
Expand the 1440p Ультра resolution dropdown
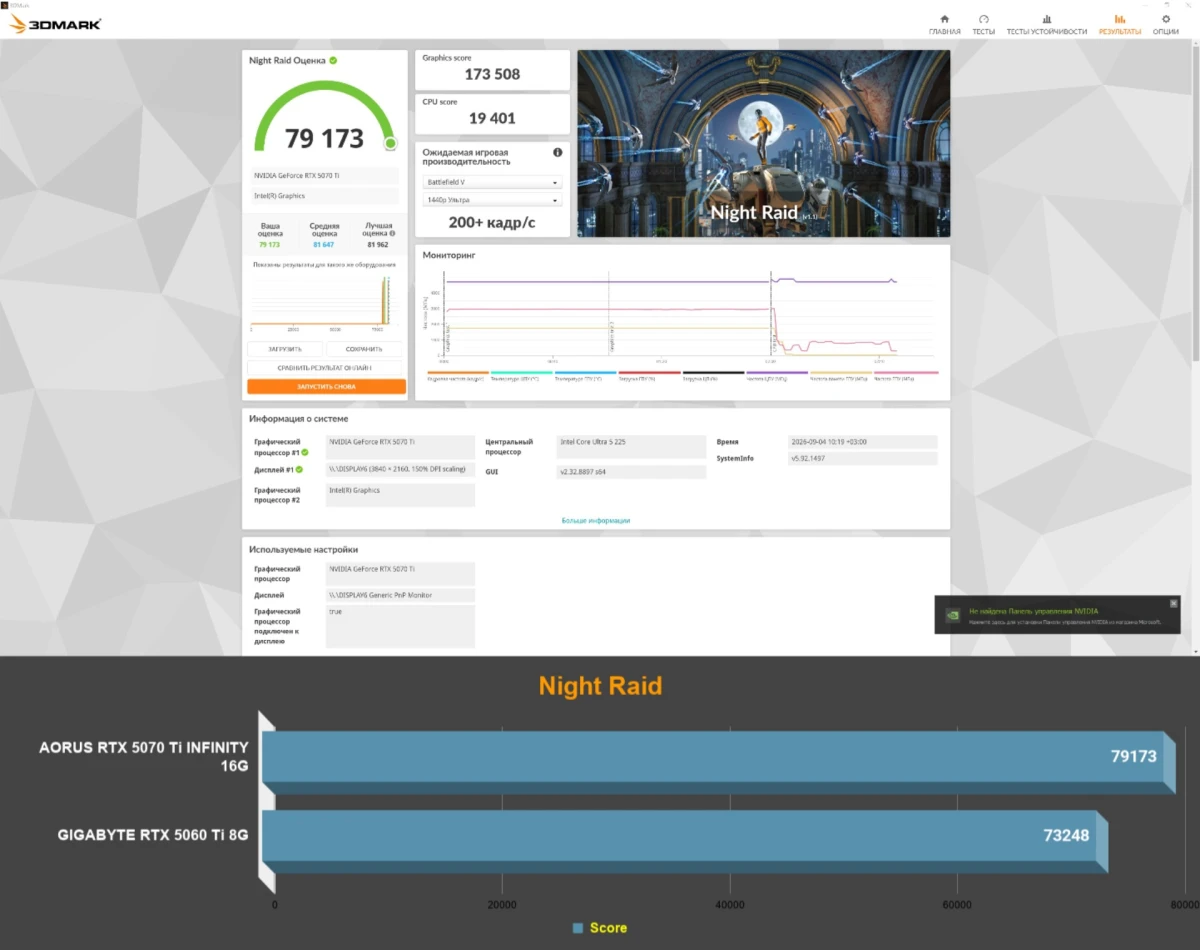tap(493, 200)
